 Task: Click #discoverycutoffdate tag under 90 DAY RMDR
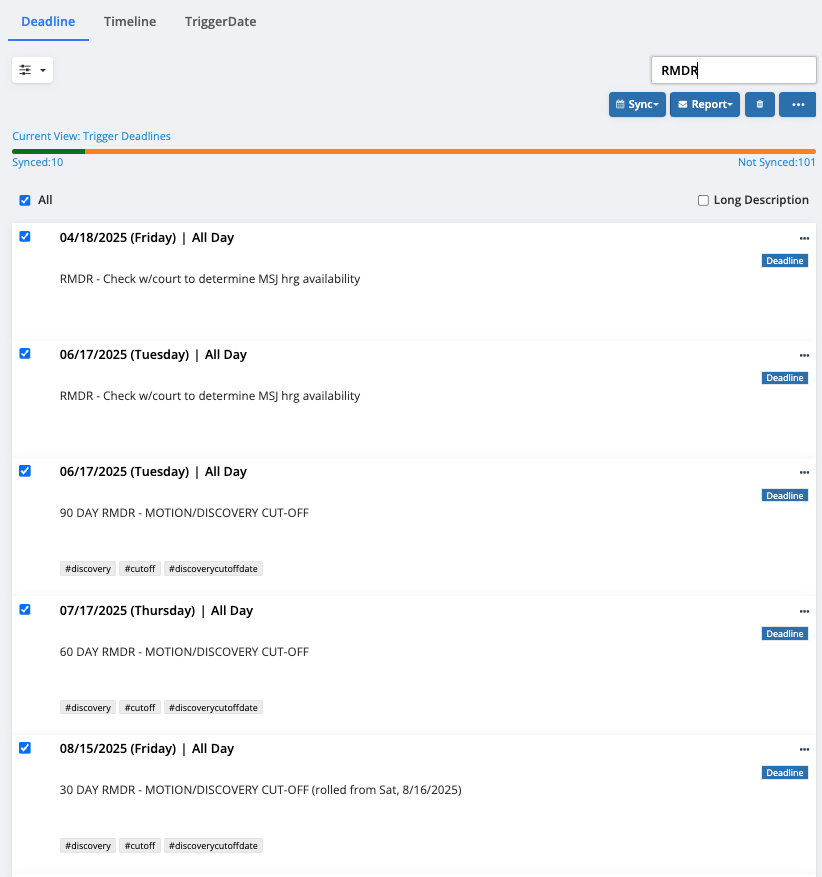point(213,569)
